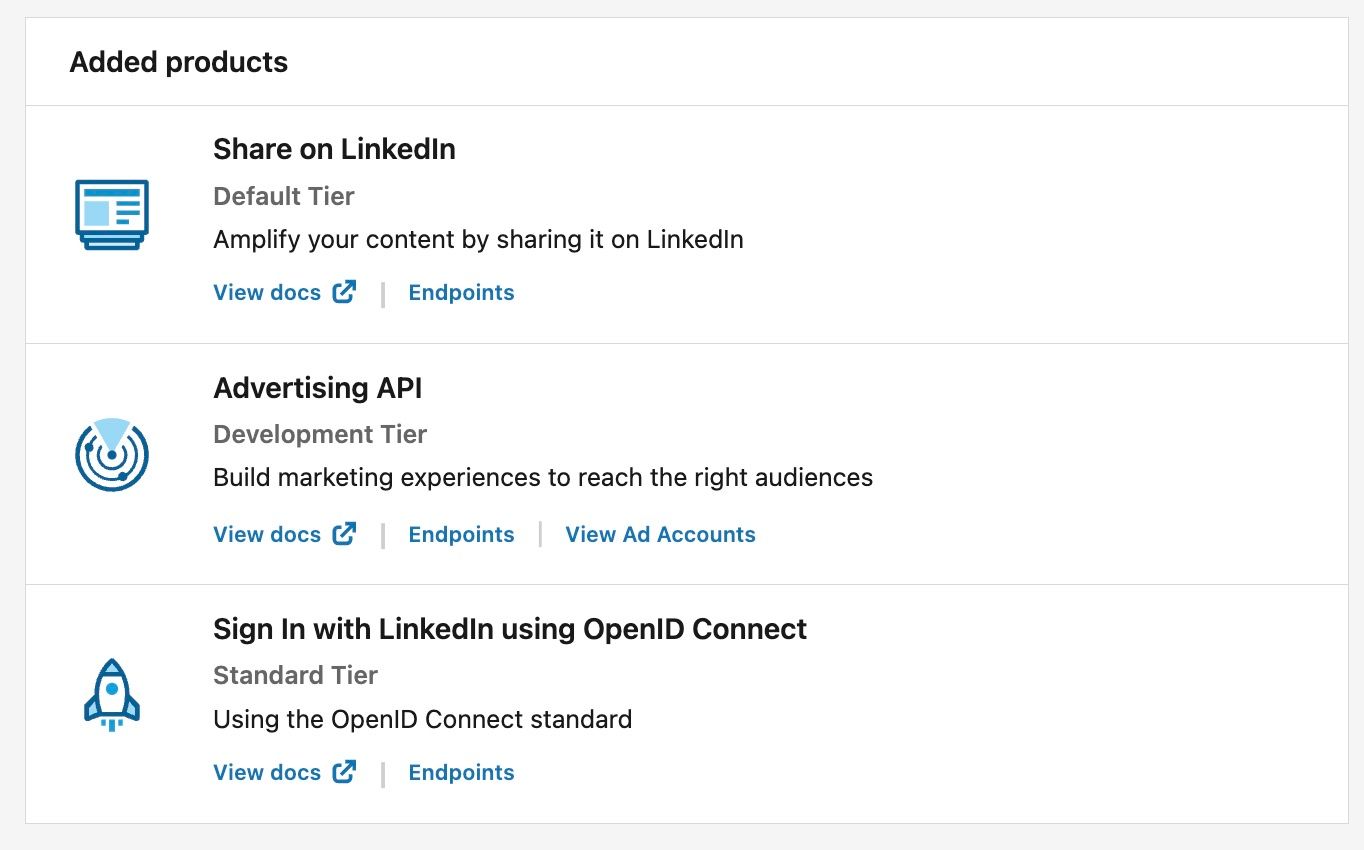Screen dimensions: 1364x850
Task: Click the Standard Tier label
Action: coord(295,675)
